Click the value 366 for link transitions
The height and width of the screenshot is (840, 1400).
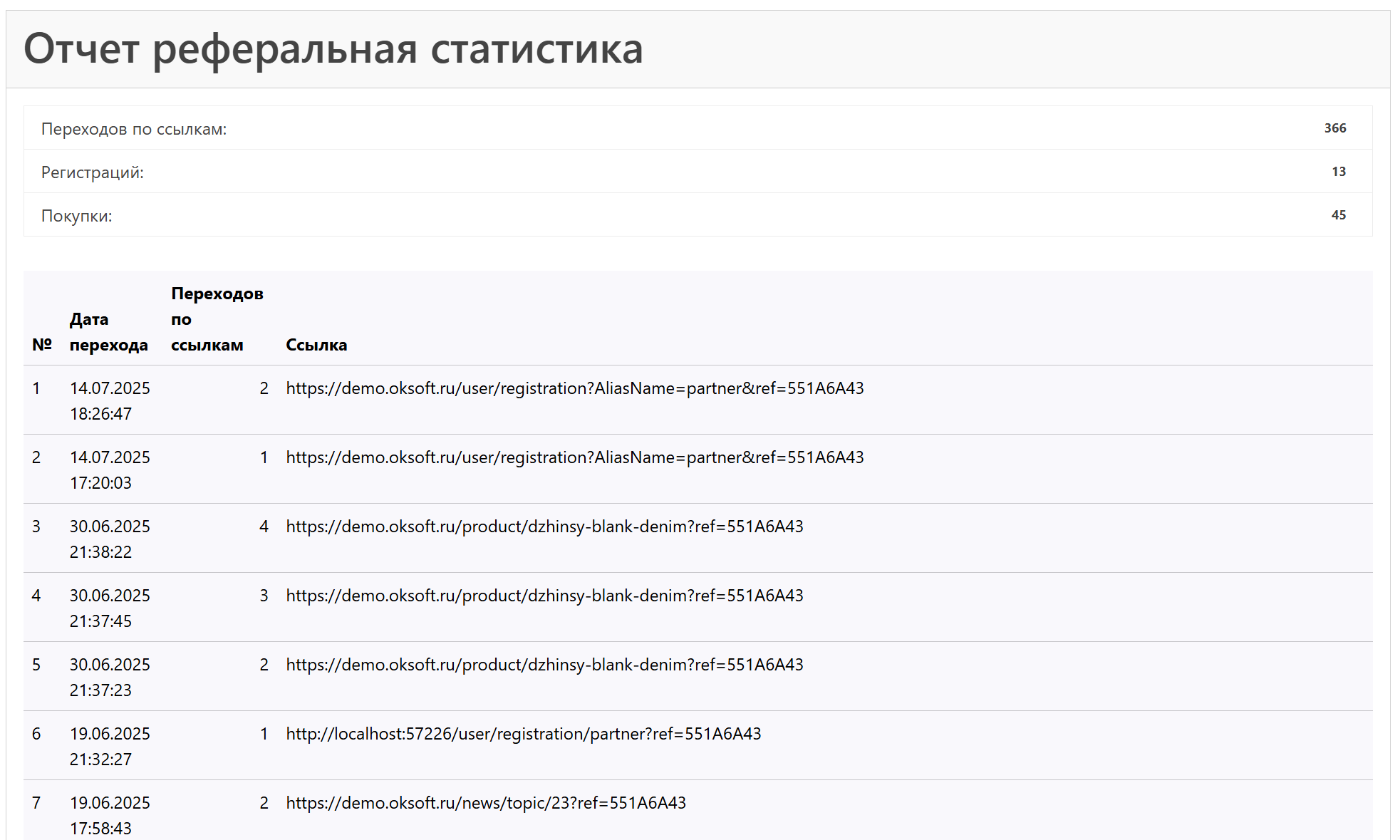click(1337, 128)
